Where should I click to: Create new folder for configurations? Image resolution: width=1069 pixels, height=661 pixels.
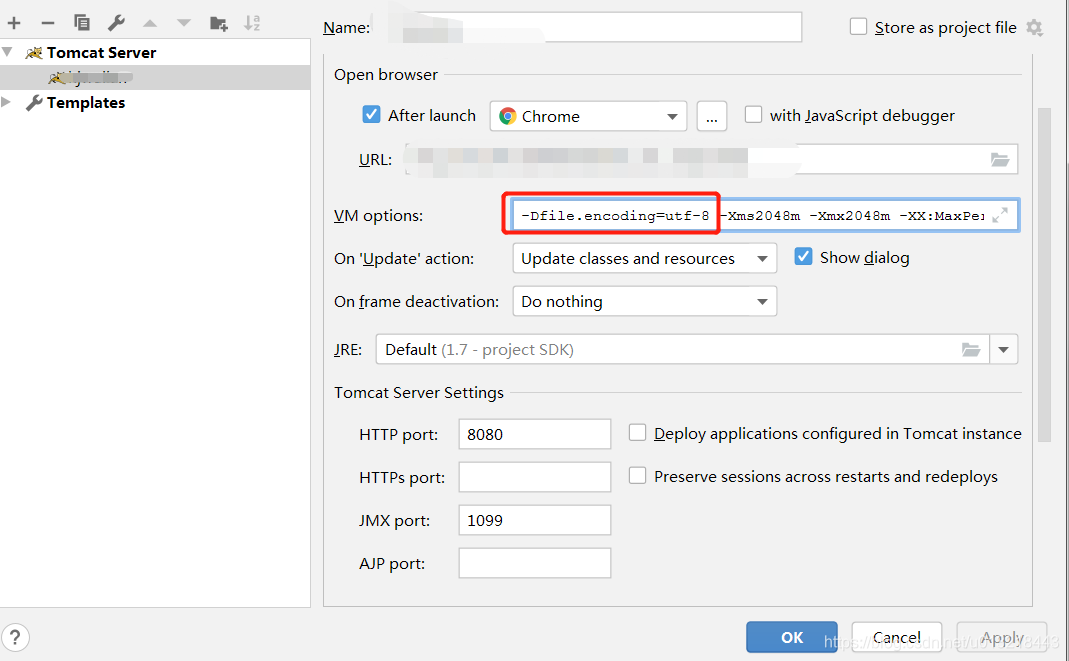219,24
